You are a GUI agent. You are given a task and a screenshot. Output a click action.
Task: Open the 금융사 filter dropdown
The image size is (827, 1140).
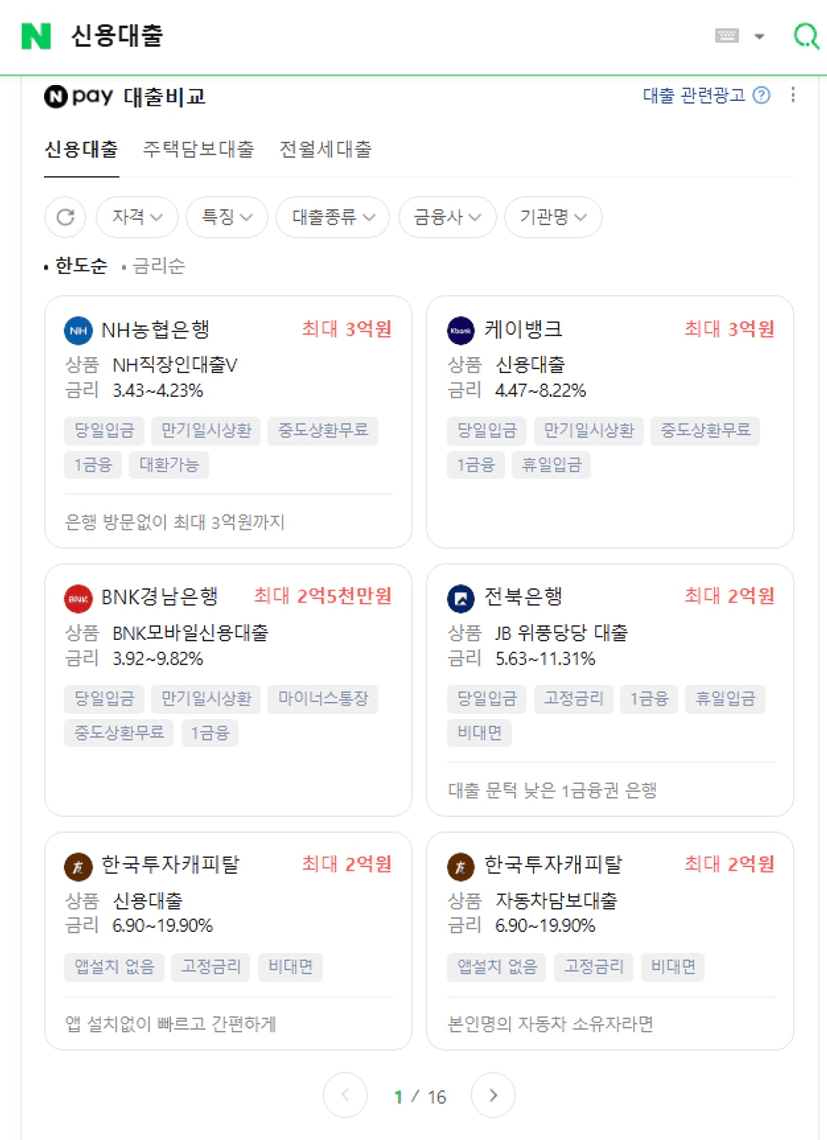(x=447, y=217)
